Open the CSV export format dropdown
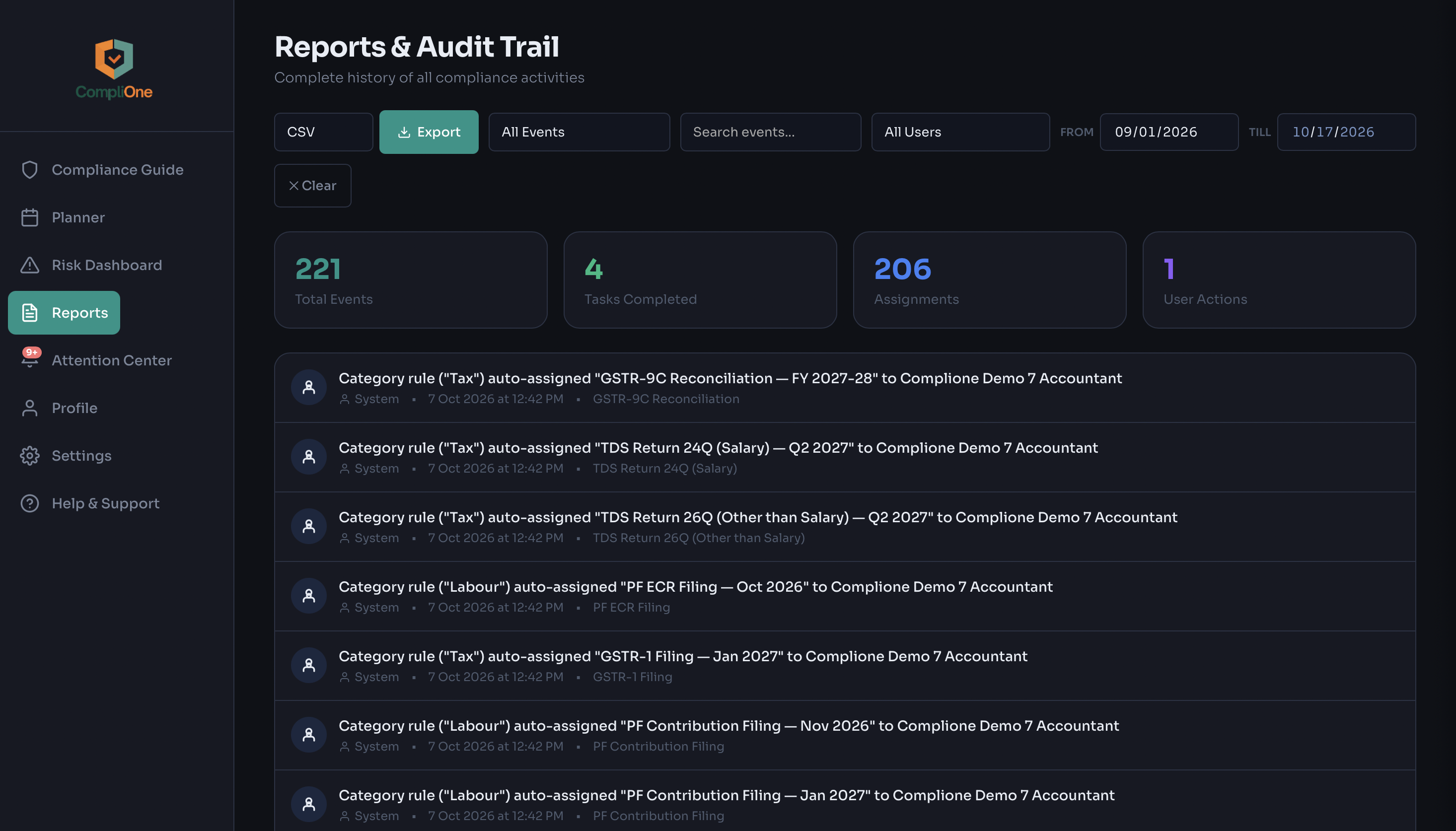 (x=324, y=132)
